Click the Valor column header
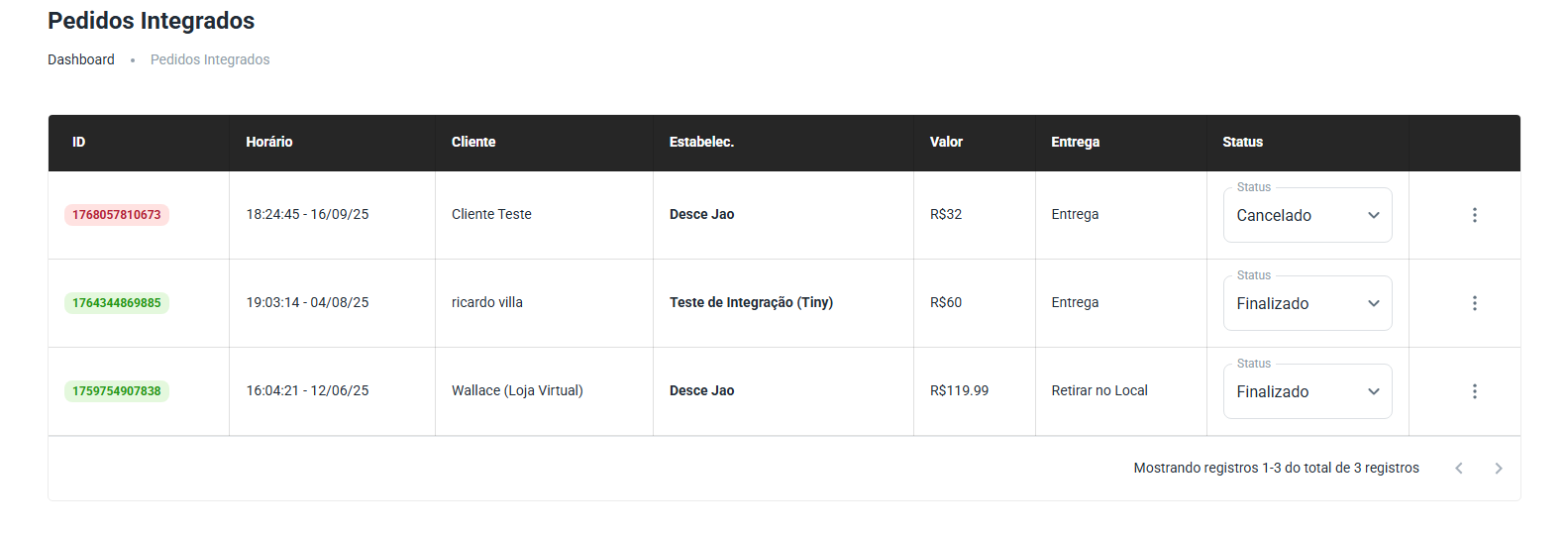The height and width of the screenshot is (533, 1568). coord(946,142)
